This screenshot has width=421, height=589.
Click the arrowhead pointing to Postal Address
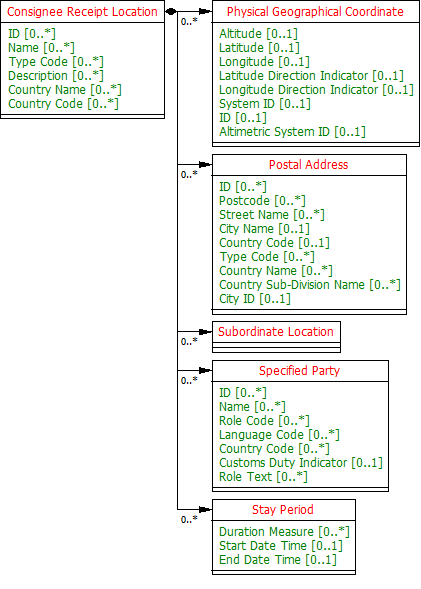(205, 164)
